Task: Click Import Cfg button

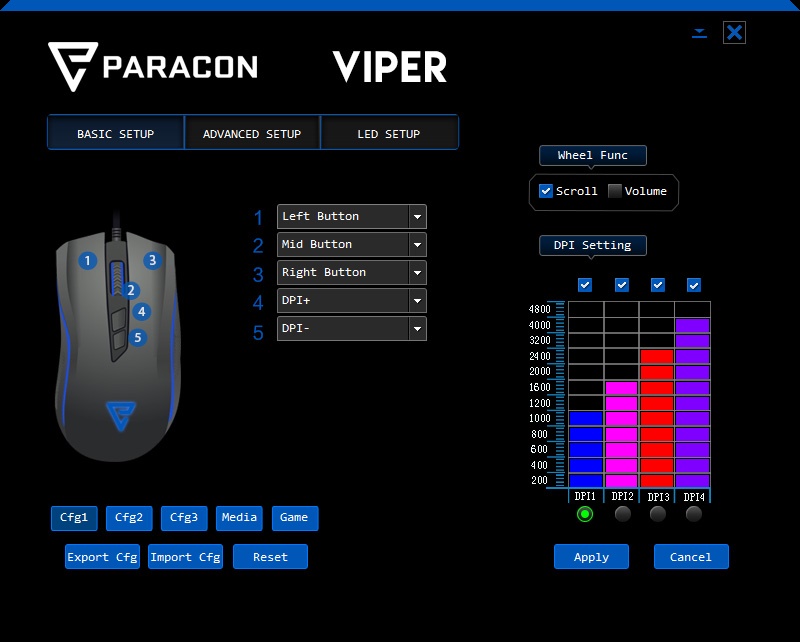Action: pos(185,557)
